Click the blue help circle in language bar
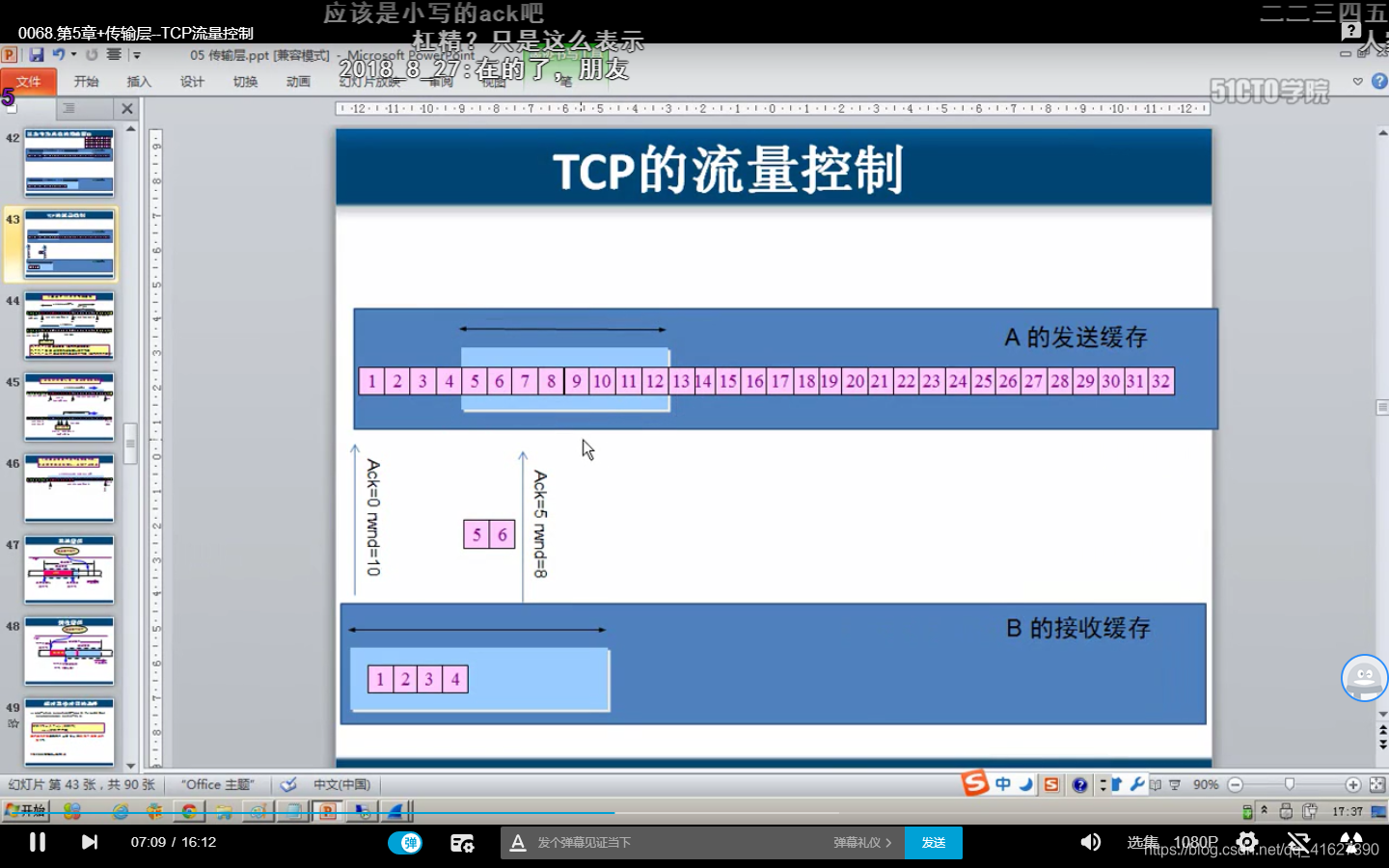 click(1080, 784)
